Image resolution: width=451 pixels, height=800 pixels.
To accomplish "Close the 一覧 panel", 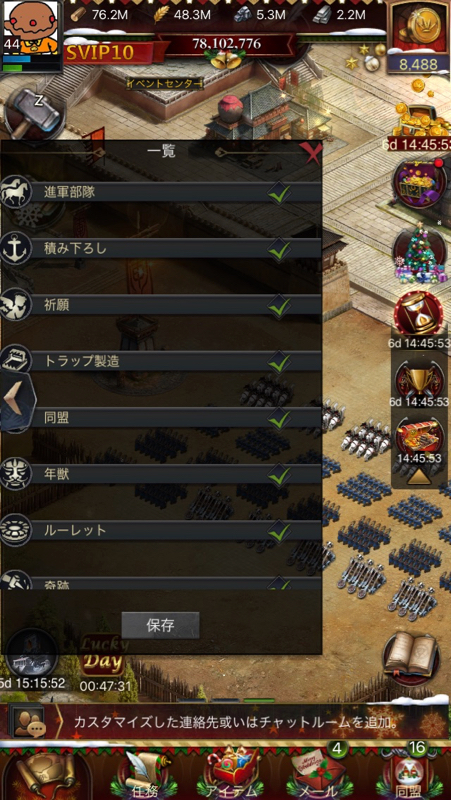I will pyautogui.click(x=310, y=152).
